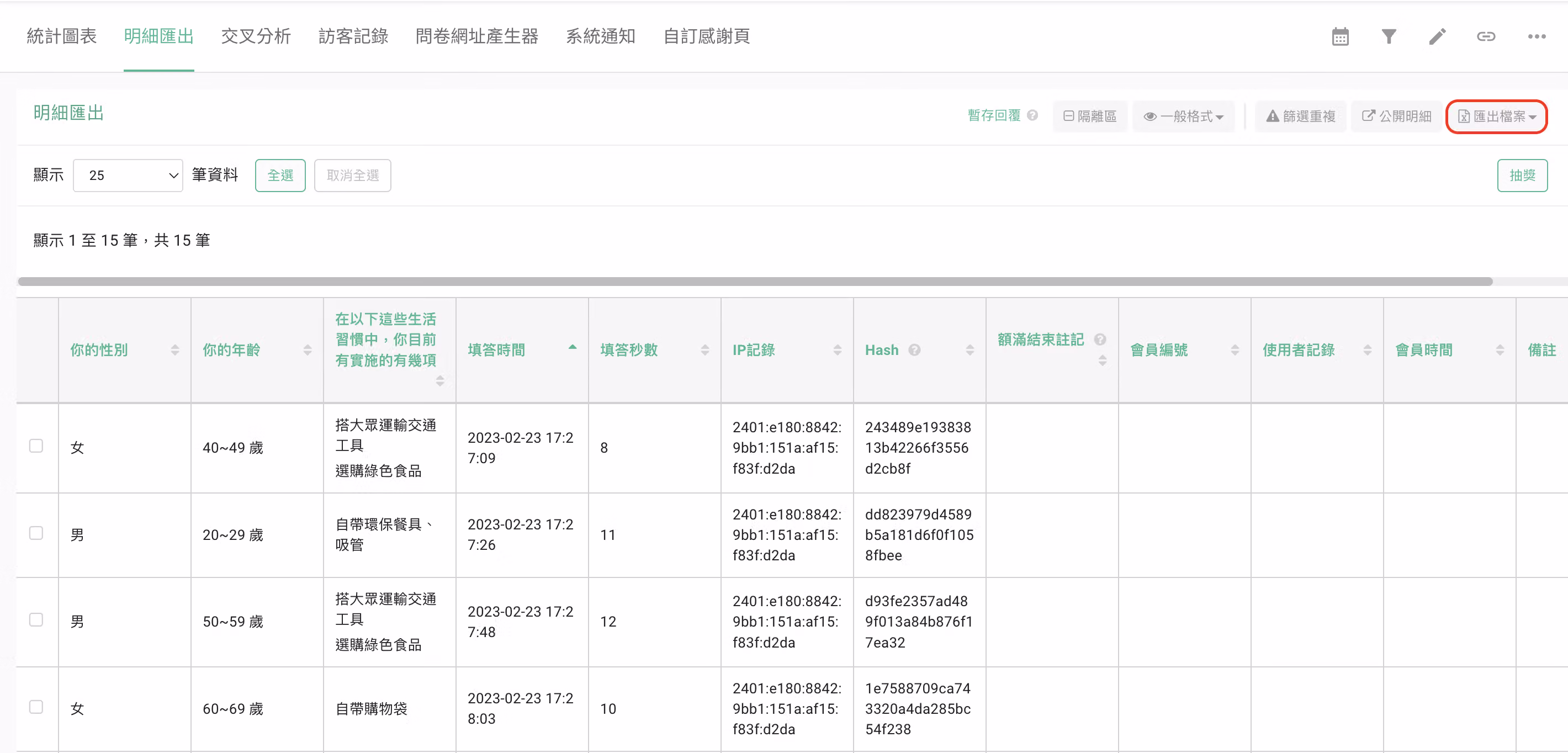Click the funnel filter icon

click(1389, 36)
